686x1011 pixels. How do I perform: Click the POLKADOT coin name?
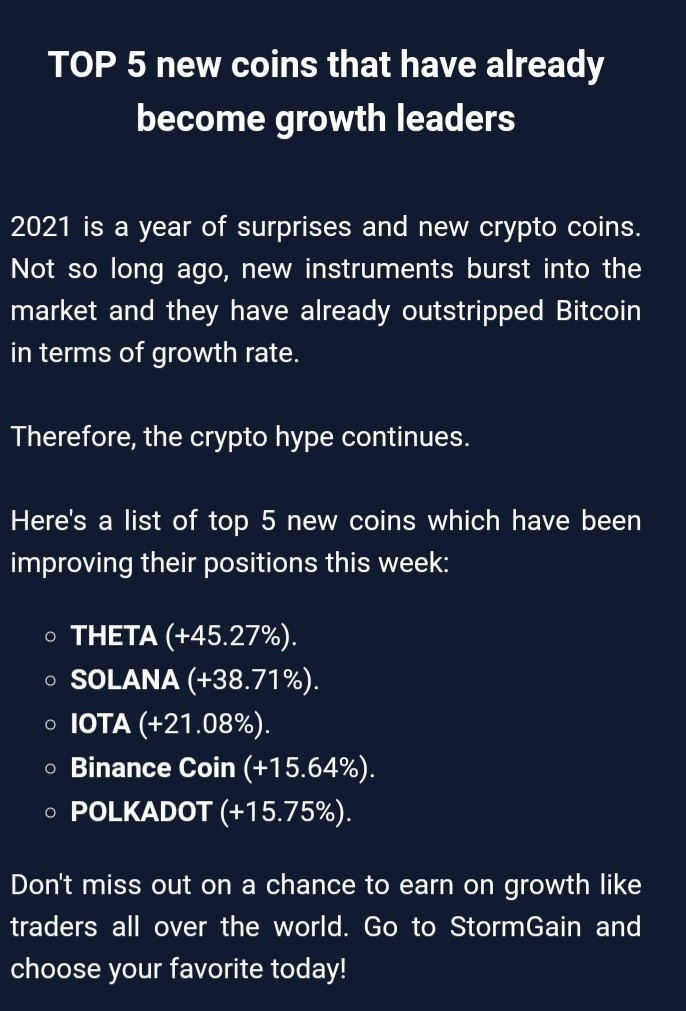(x=141, y=811)
